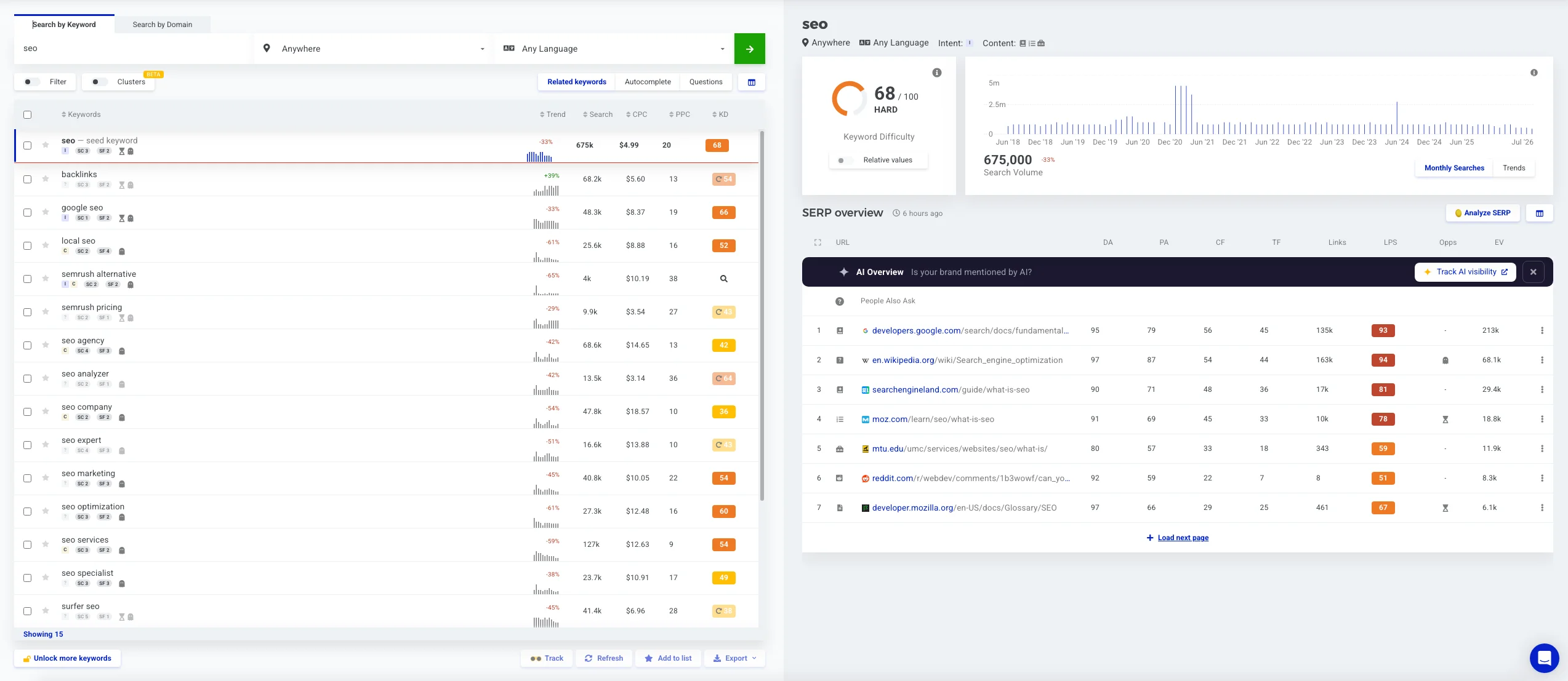
Task: Click opportunity icon for en.wikipedia.org row
Action: (1445, 360)
